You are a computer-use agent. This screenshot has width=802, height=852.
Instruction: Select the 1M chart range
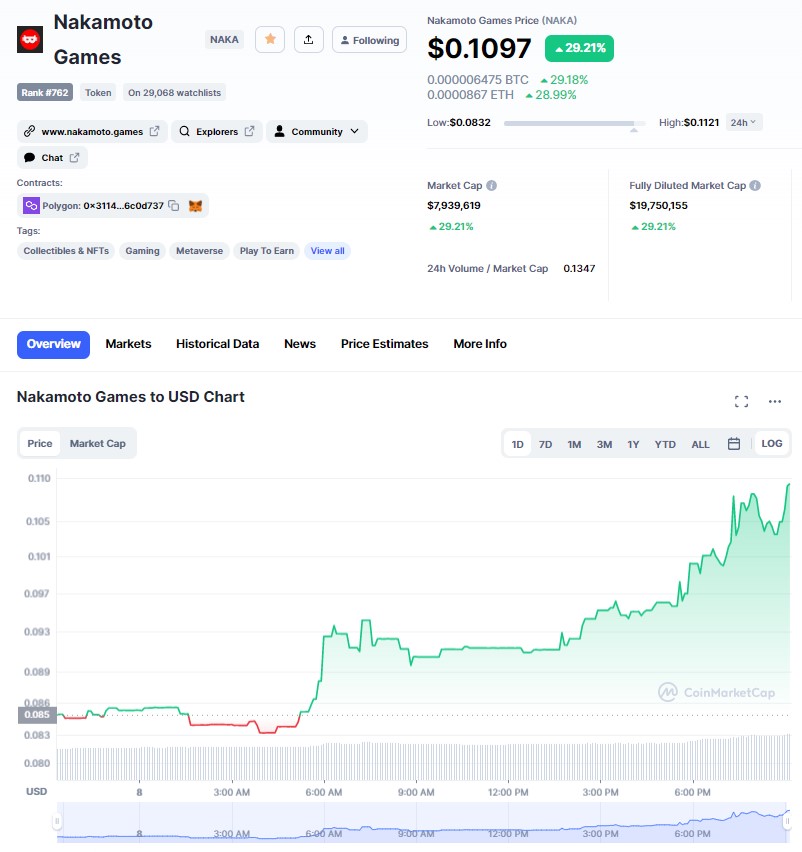pos(574,444)
